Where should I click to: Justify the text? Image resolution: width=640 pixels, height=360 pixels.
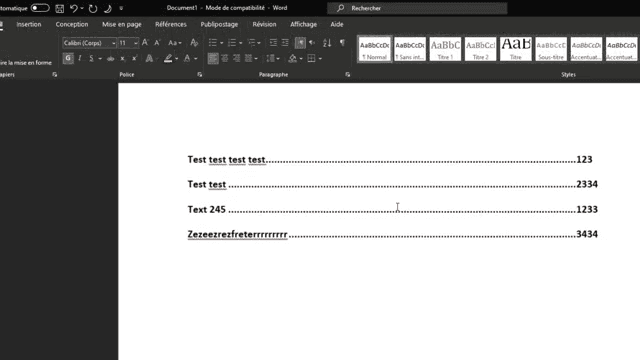click(248, 58)
